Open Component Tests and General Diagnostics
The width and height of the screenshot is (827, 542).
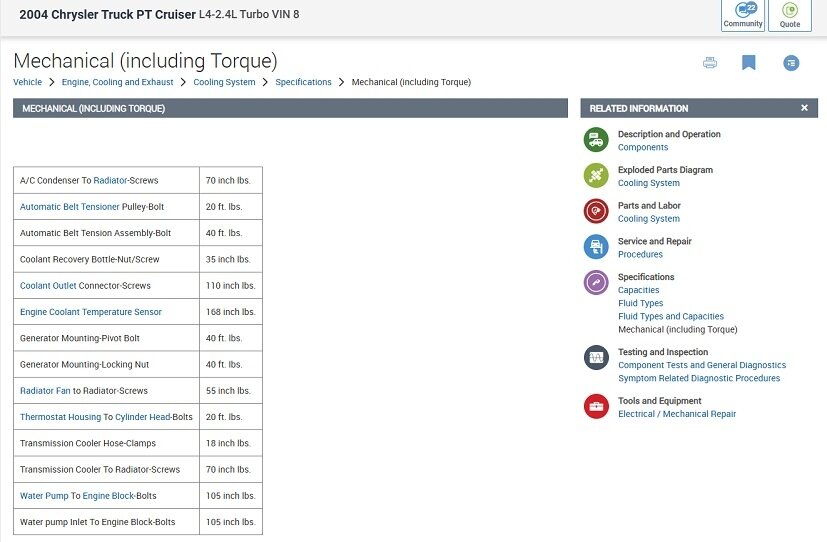pos(702,365)
